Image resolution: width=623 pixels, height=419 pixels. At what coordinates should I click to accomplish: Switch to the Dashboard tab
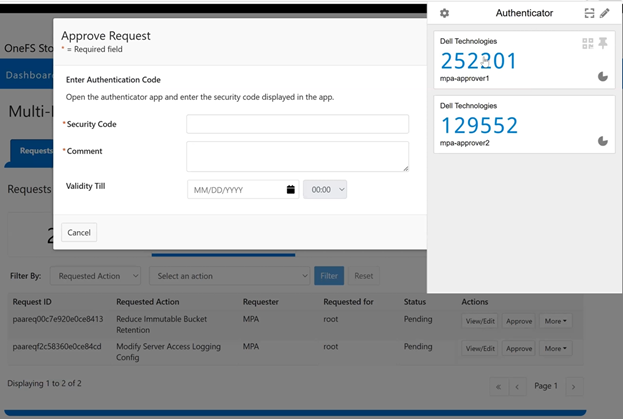[x=28, y=75]
